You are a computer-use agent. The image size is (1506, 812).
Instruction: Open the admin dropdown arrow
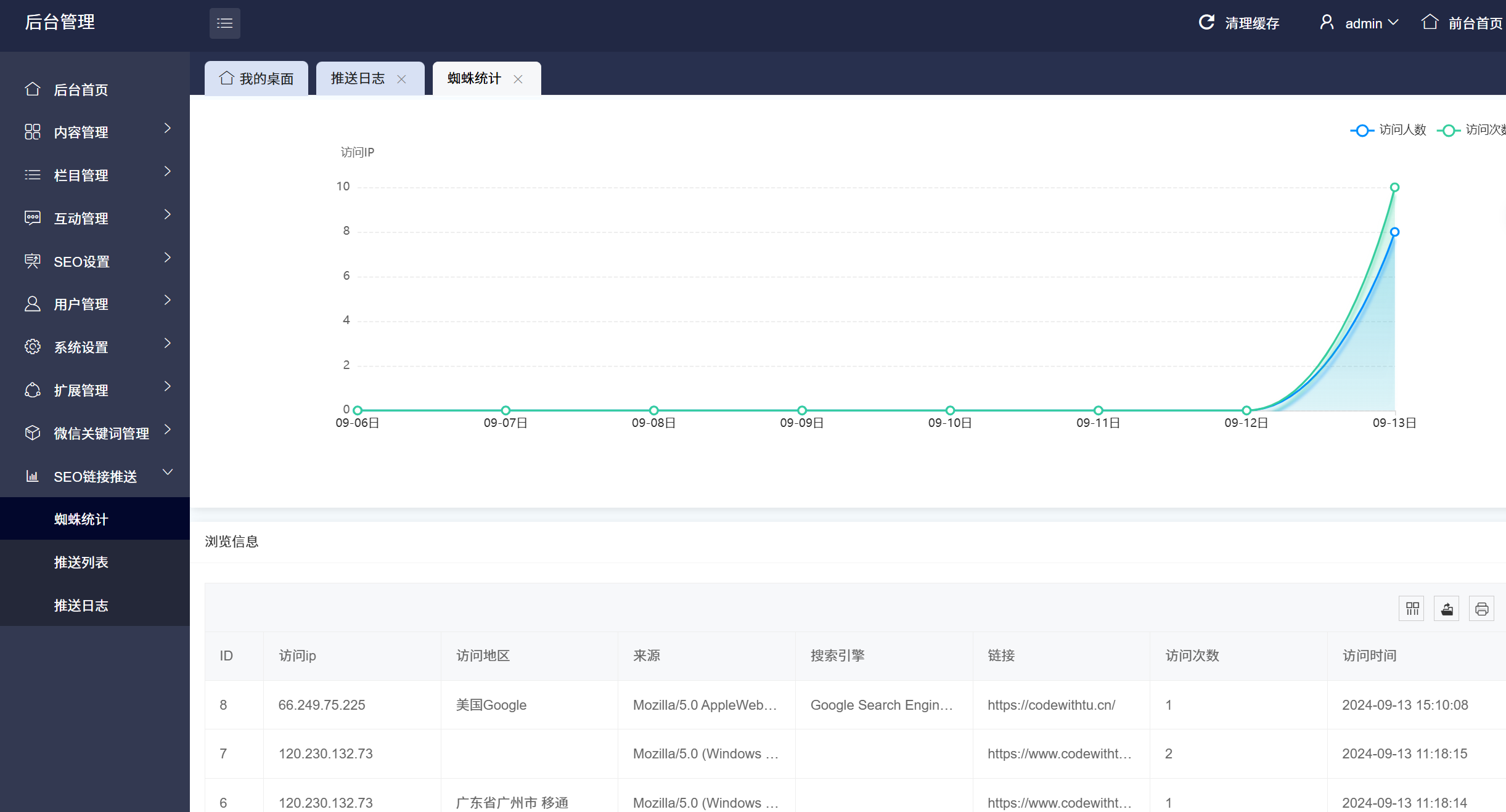point(1393,23)
